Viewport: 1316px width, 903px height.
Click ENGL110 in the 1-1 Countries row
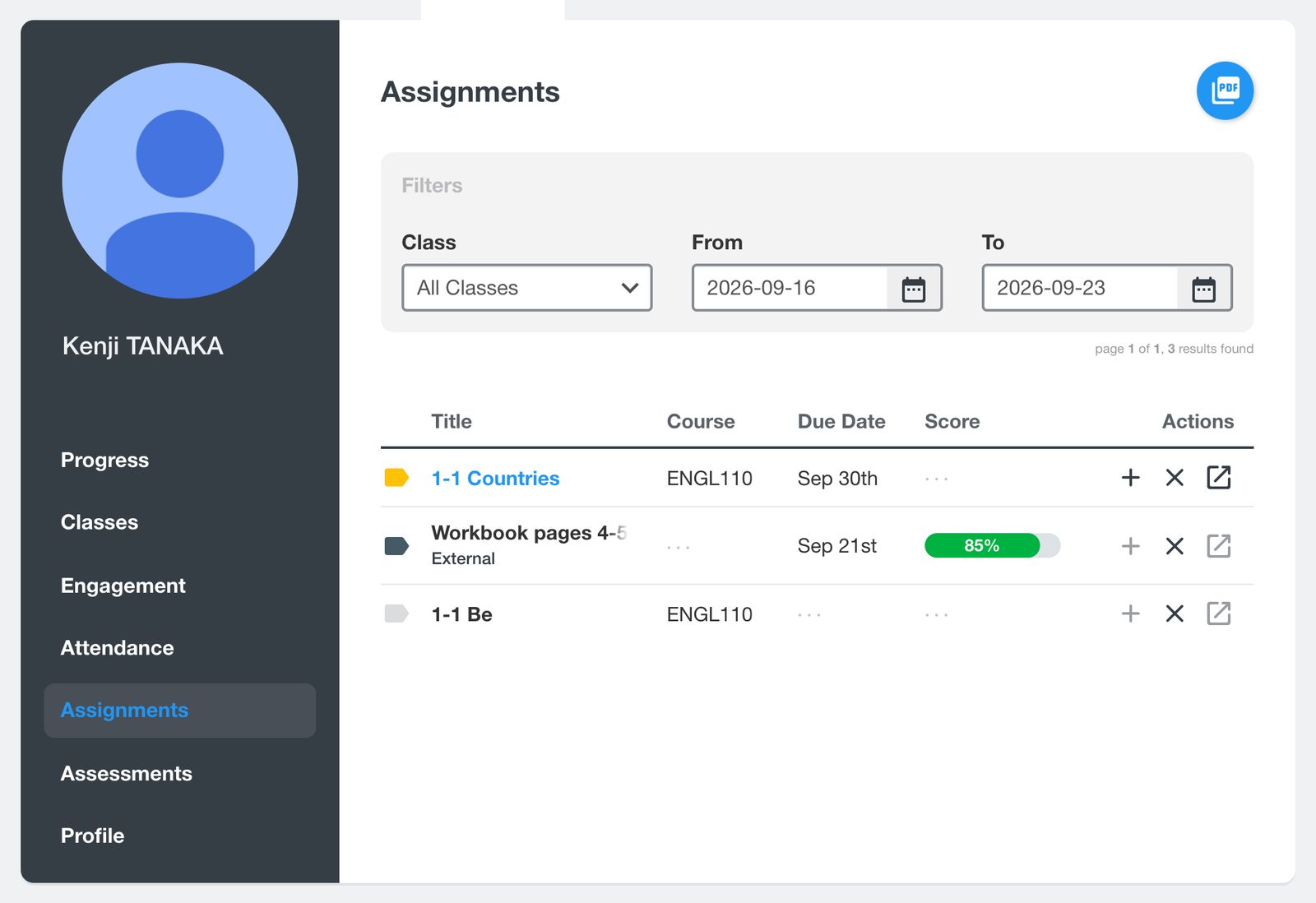click(710, 479)
